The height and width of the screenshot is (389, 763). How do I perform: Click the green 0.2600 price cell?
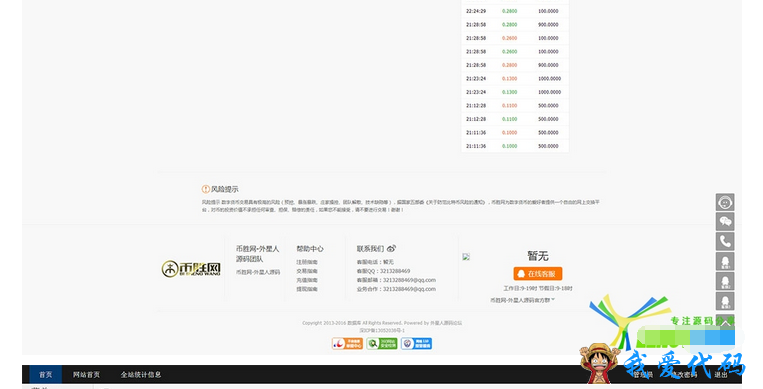[509, 52]
